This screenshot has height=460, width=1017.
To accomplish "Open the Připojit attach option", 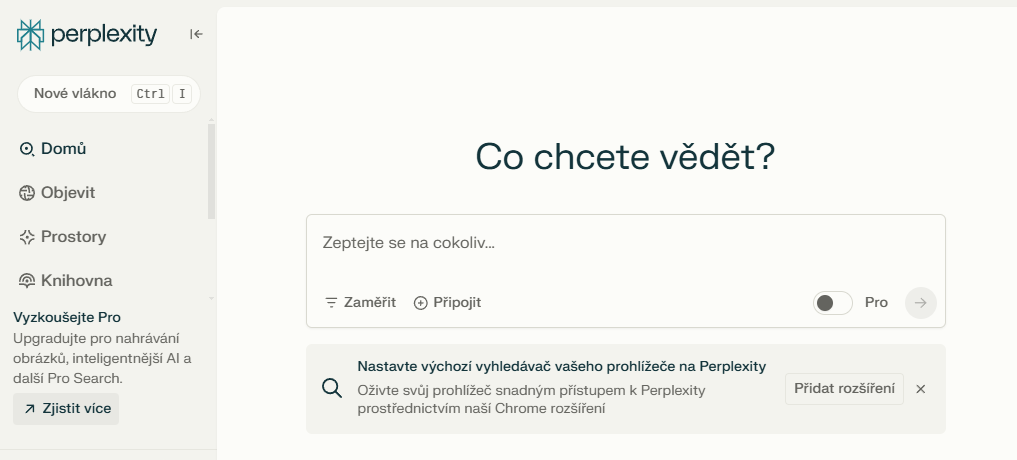I will pos(448,303).
